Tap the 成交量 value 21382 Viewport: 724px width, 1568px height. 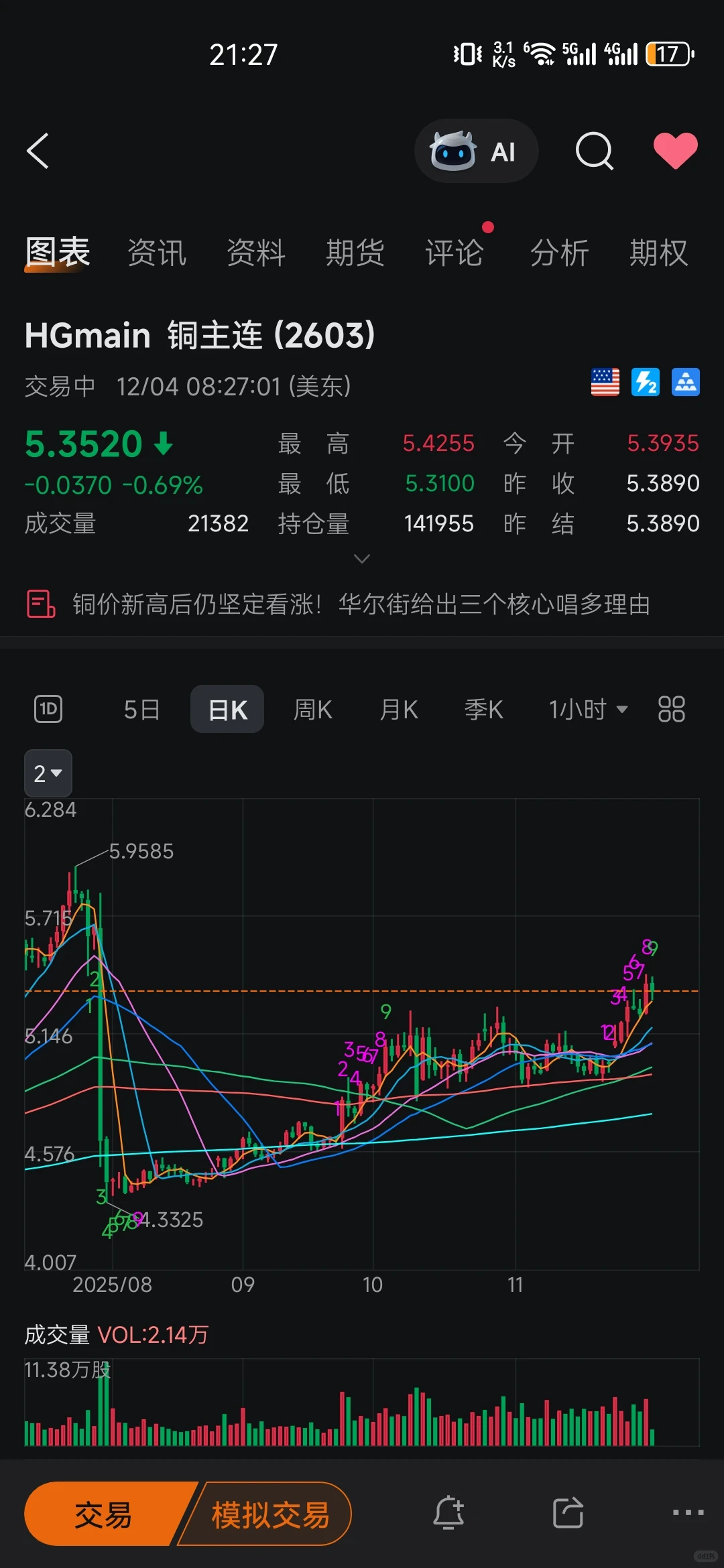pos(219,523)
